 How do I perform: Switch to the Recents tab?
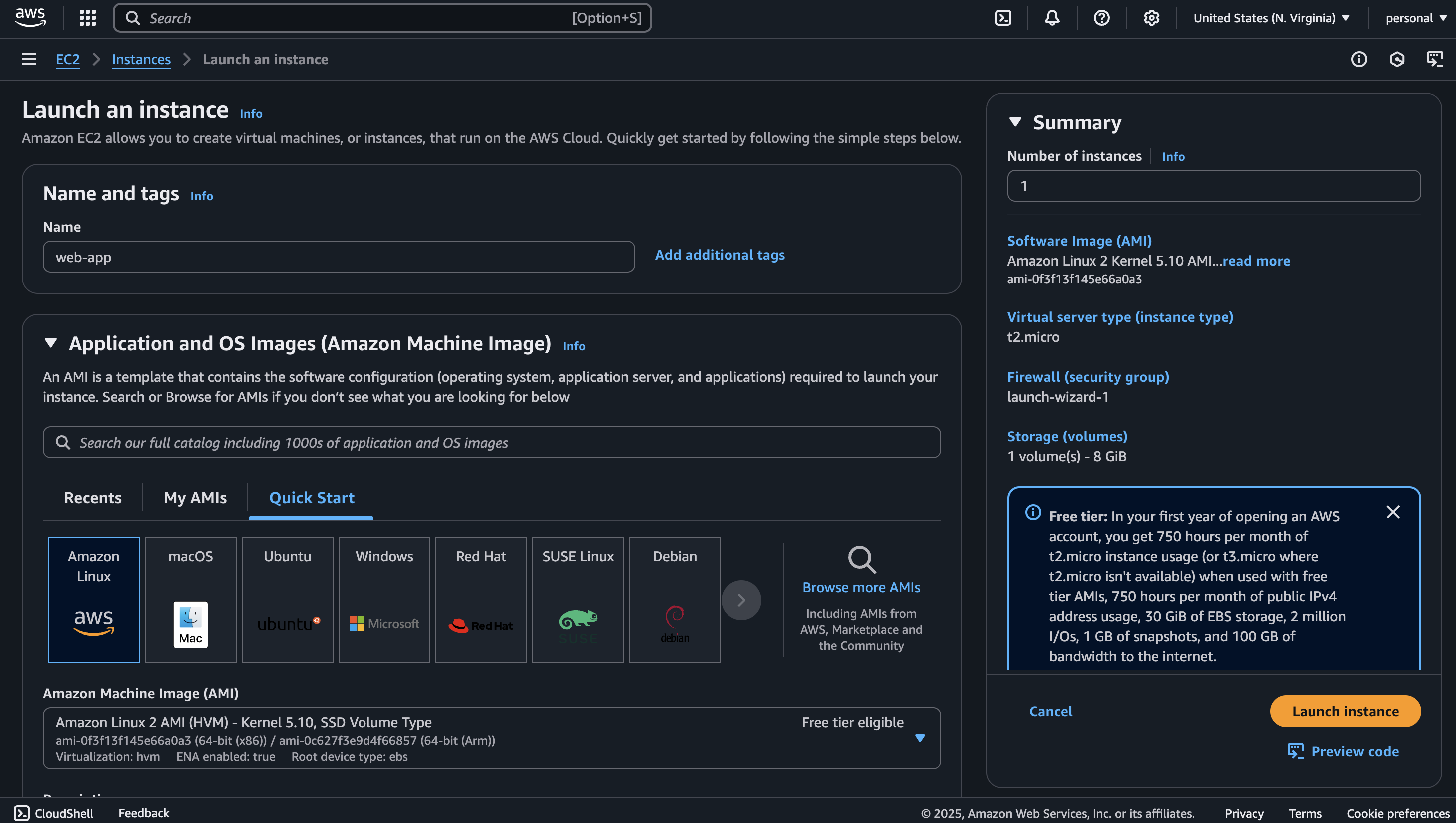(x=93, y=498)
